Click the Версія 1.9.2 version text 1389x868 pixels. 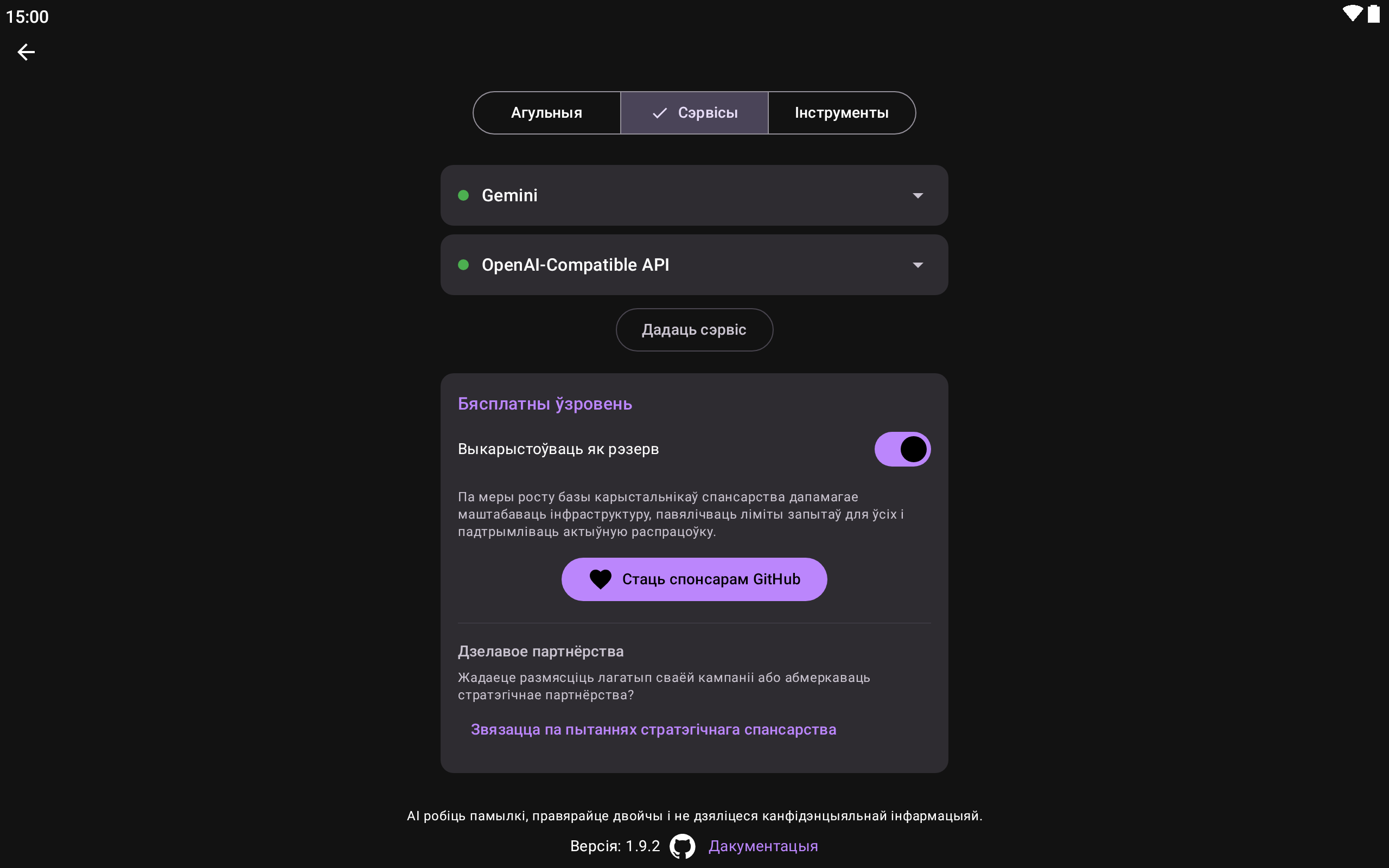click(615, 846)
